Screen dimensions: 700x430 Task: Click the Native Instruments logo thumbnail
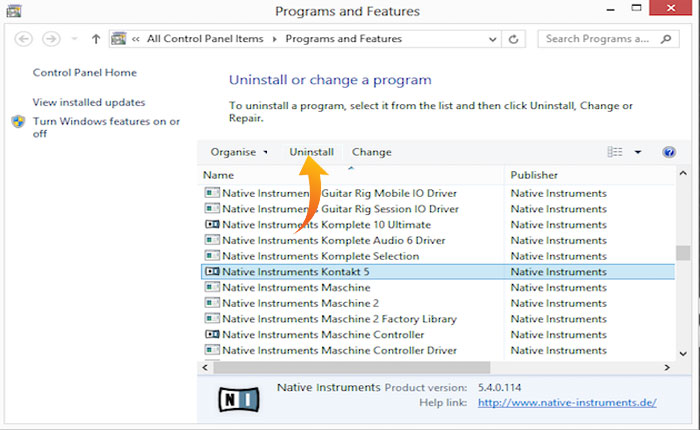click(238, 398)
